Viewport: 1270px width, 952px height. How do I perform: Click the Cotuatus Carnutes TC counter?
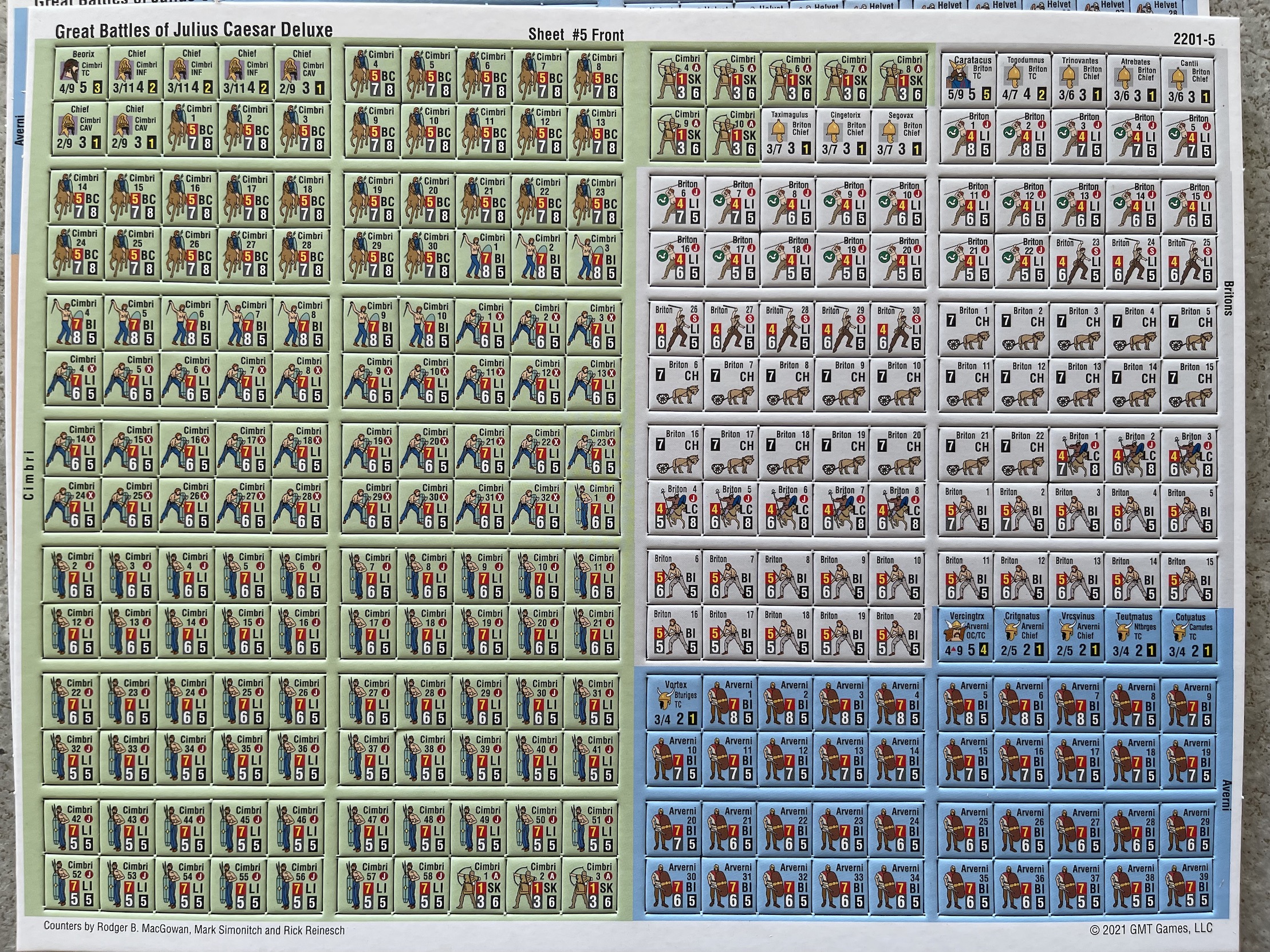coord(1189,635)
